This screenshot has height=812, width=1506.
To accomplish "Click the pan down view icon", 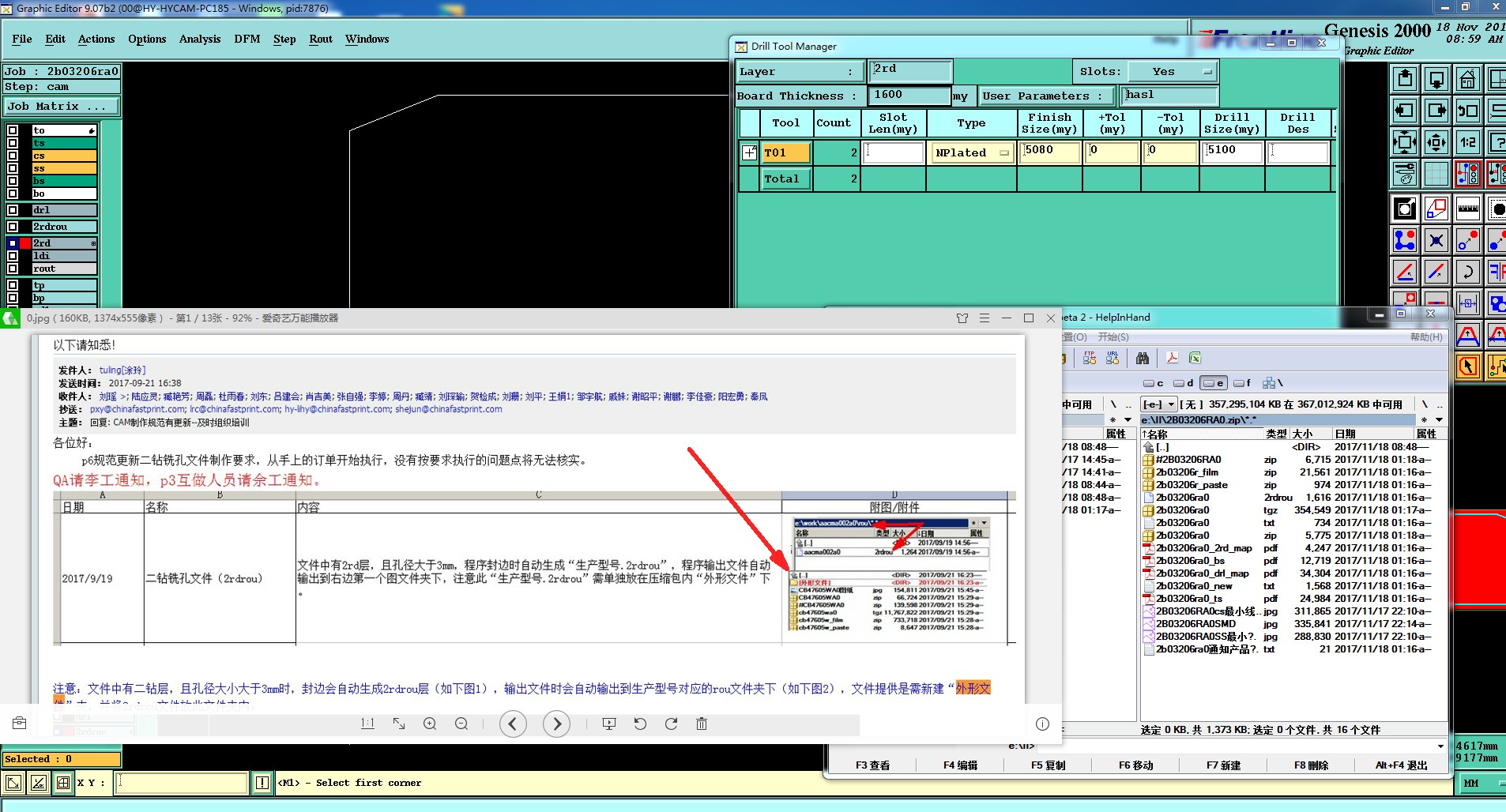I will pyautogui.click(x=1436, y=79).
